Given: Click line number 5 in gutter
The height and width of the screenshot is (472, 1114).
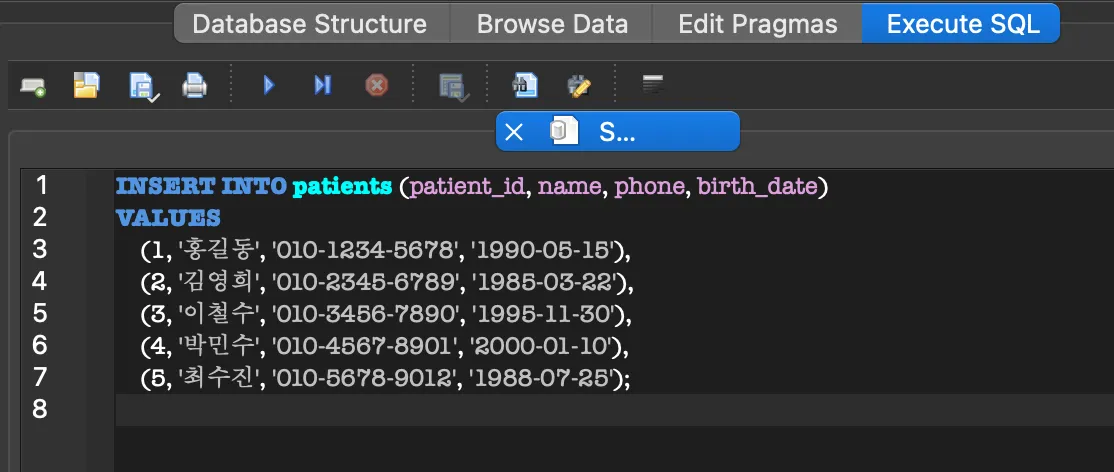Looking at the screenshot, I should (x=40, y=313).
